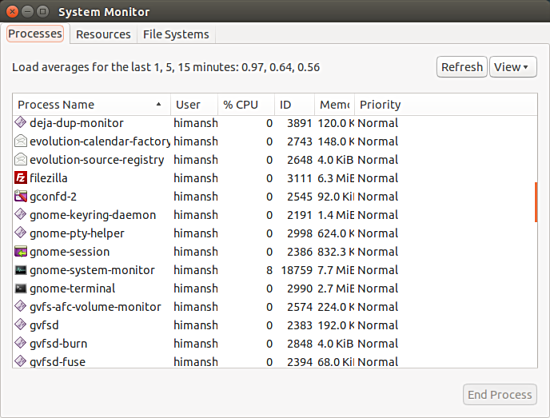Click the Refresh button
This screenshot has height=418, width=550.
pos(462,67)
